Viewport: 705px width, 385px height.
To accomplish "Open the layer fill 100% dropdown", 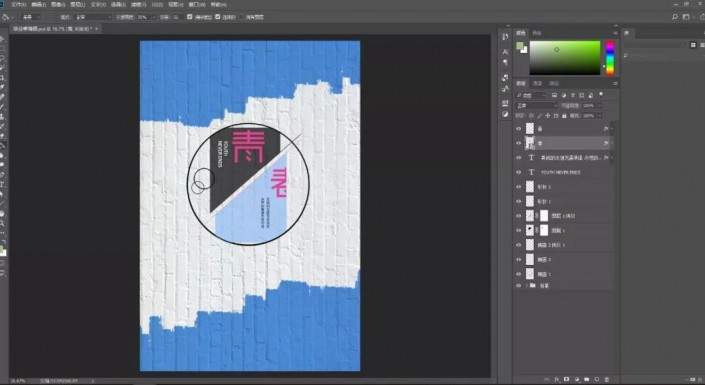I will point(599,116).
